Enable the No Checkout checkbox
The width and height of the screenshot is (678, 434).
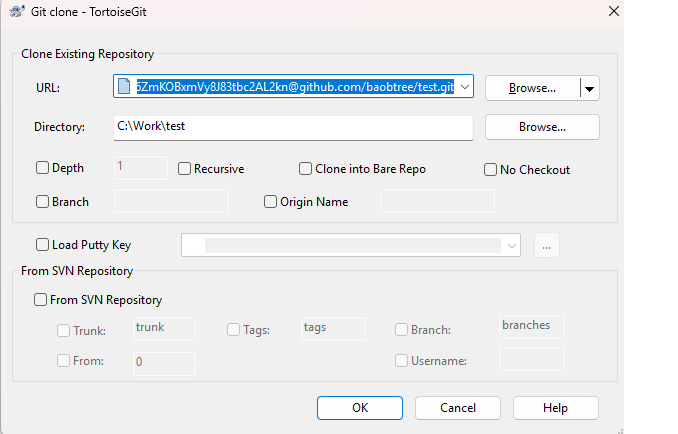point(490,169)
